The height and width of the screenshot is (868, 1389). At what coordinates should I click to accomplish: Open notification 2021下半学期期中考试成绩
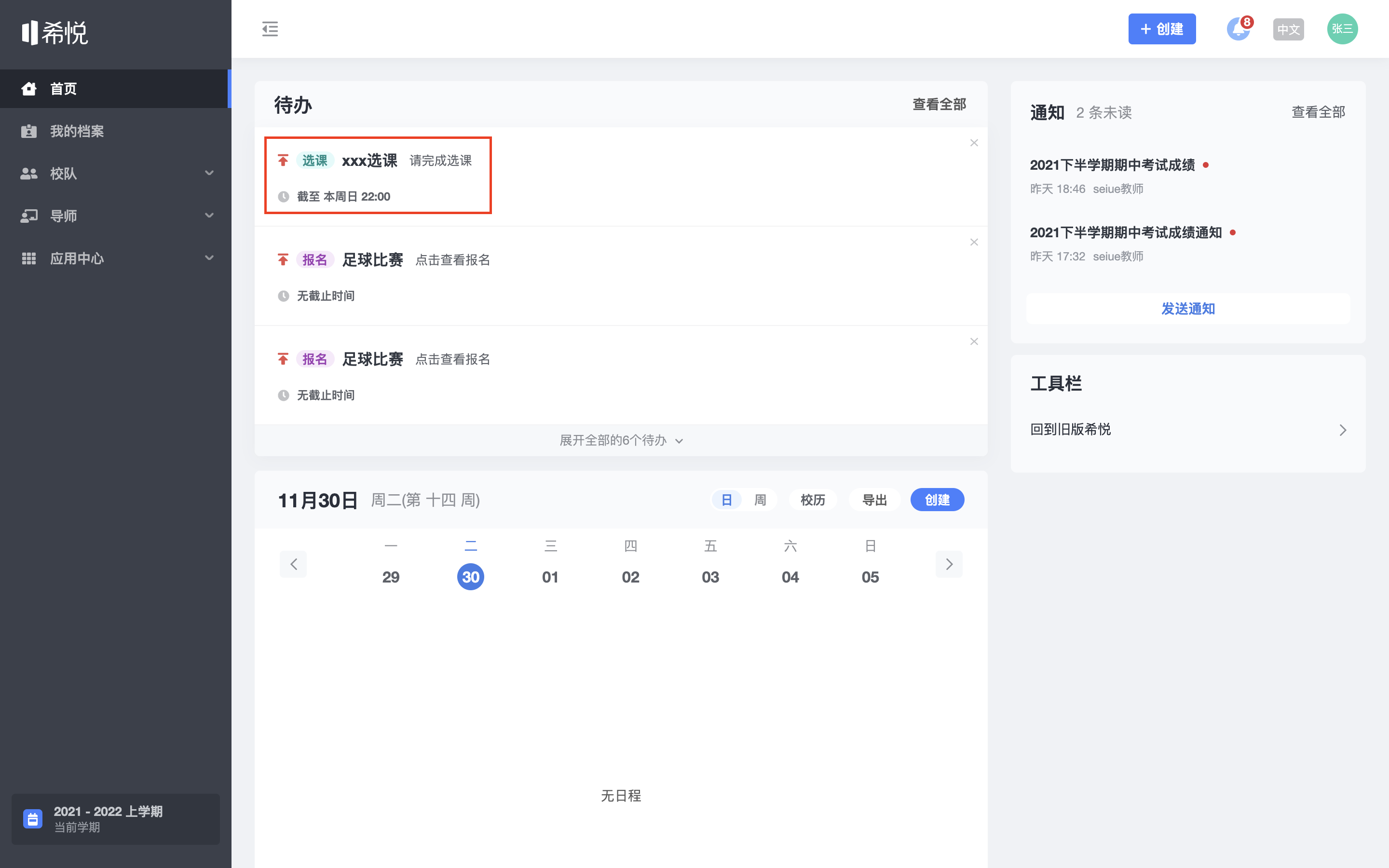point(1112,165)
